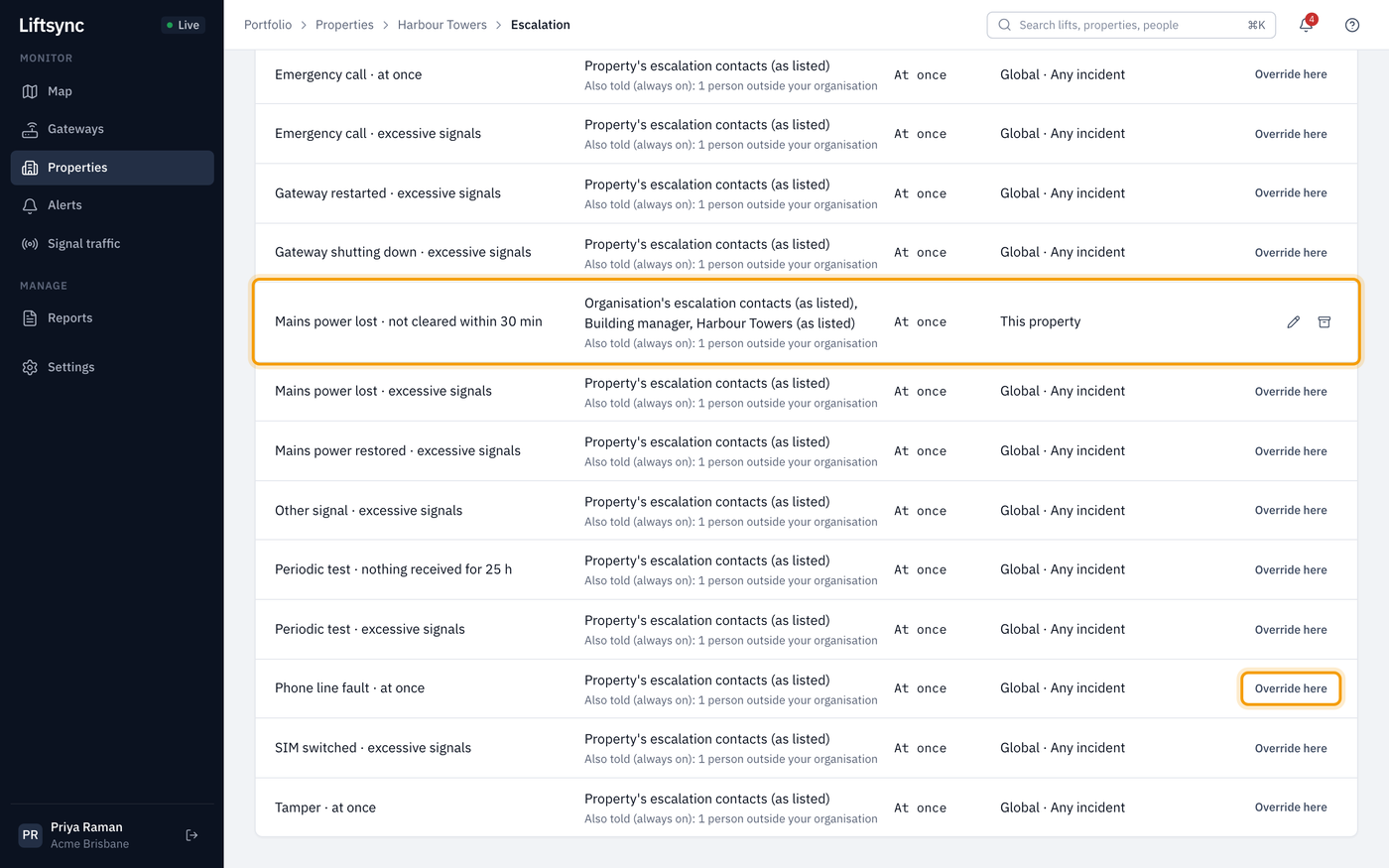The image size is (1389, 868).
Task: Click the Liftsync logo
Action: pyautogui.click(x=52, y=26)
